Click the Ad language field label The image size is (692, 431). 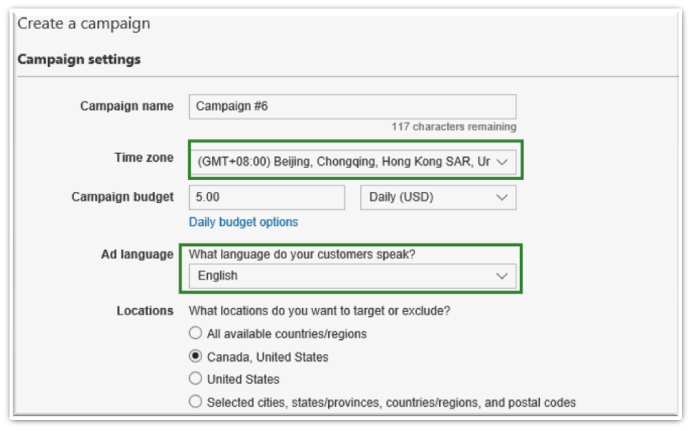[137, 254]
